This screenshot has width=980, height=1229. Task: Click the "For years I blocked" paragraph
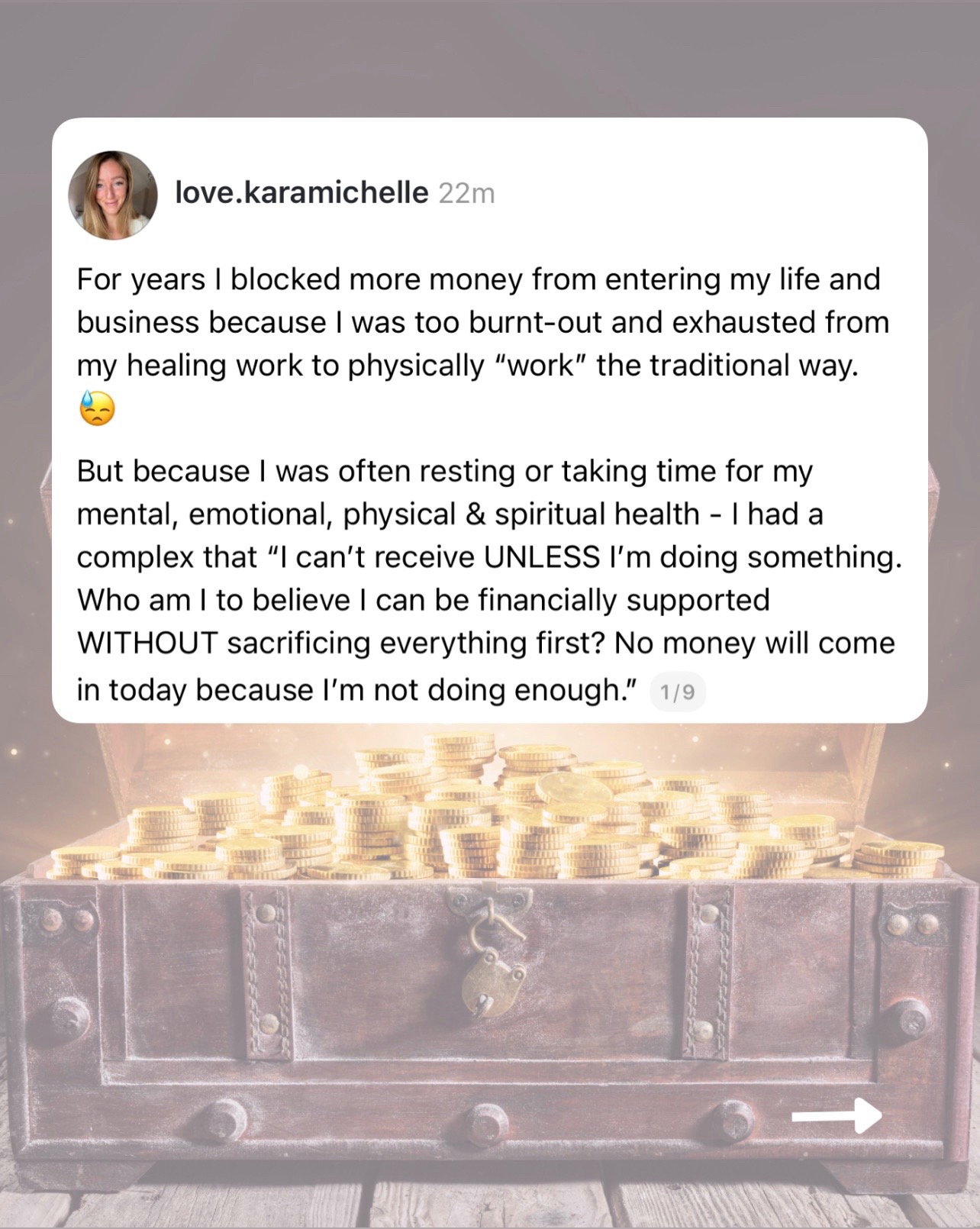[x=482, y=344]
